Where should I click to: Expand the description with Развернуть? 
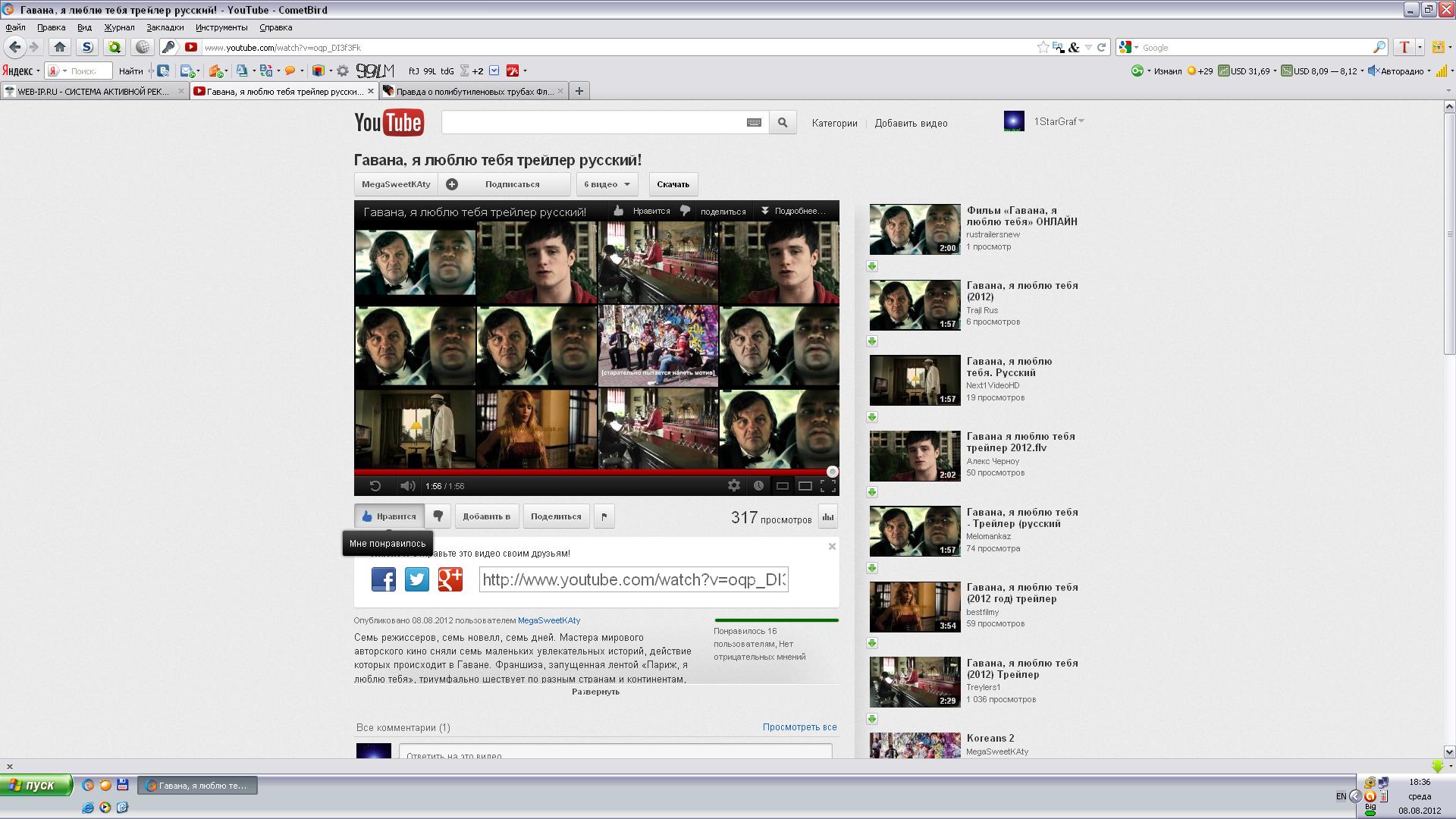pos(595,692)
